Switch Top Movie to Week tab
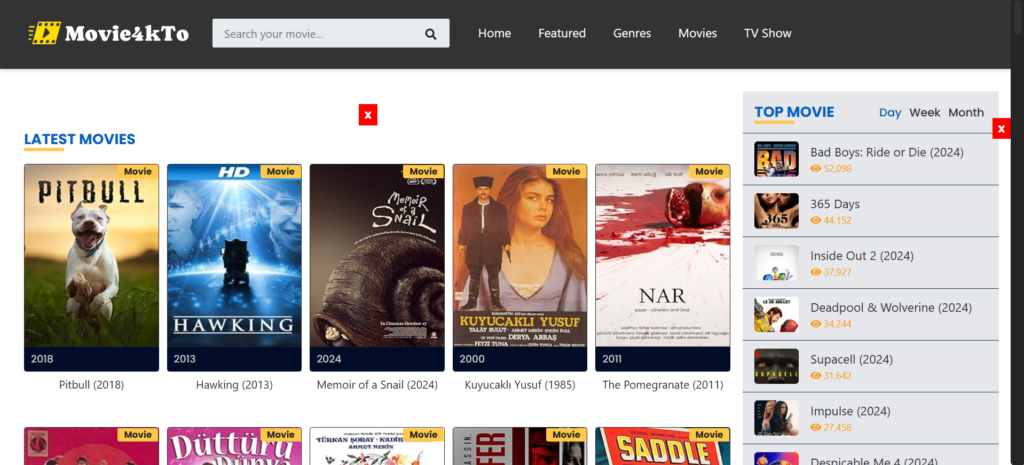1024x465 pixels. click(925, 112)
